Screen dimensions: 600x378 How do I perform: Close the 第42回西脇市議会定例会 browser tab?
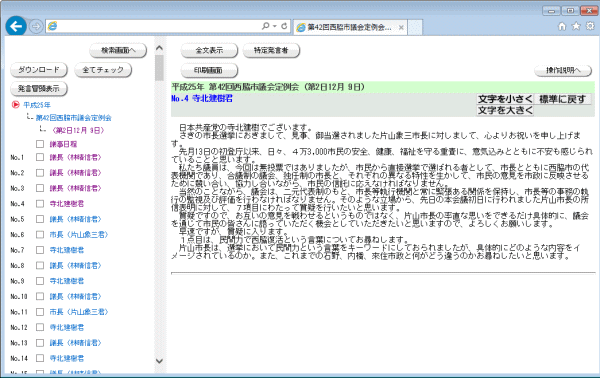(401, 27)
